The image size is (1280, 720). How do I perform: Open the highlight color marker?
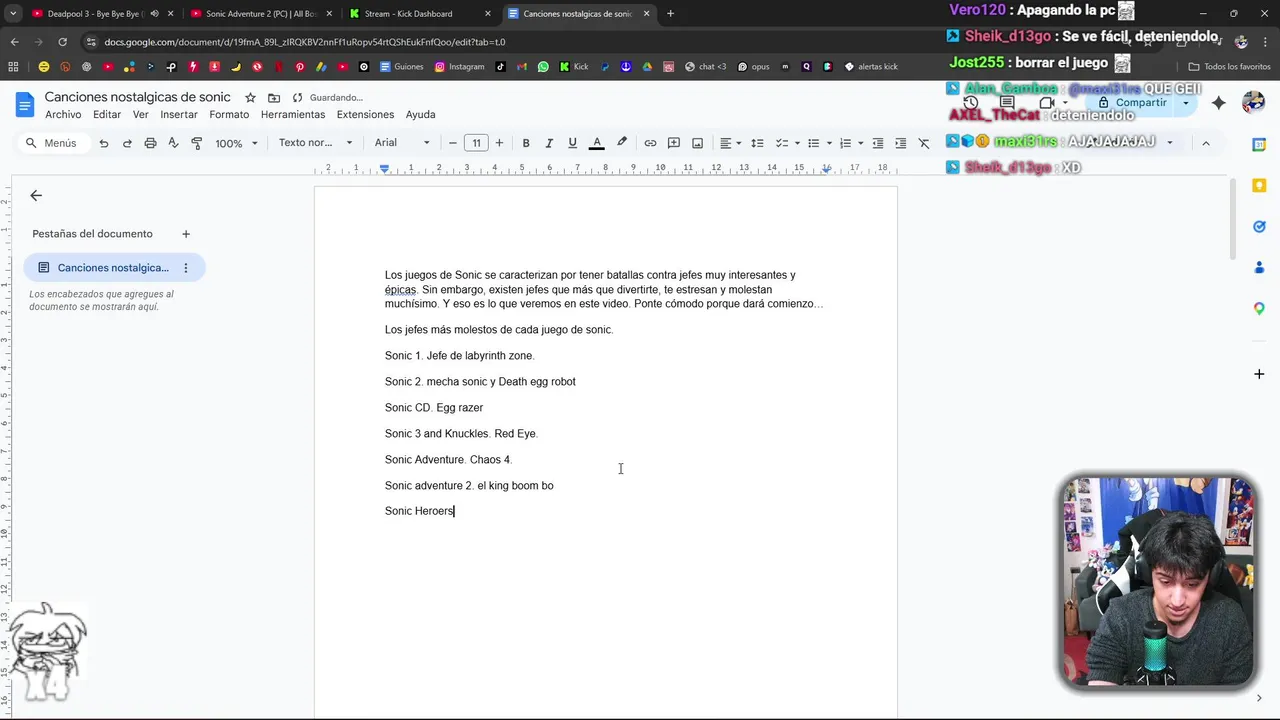point(621,143)
